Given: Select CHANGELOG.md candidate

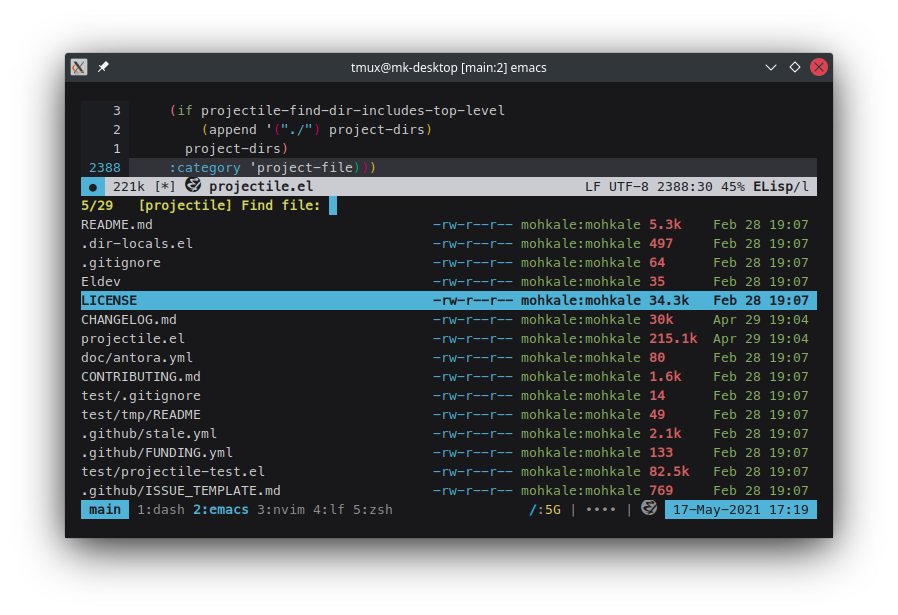Looking at the screenshot, I should pos(449,320).
